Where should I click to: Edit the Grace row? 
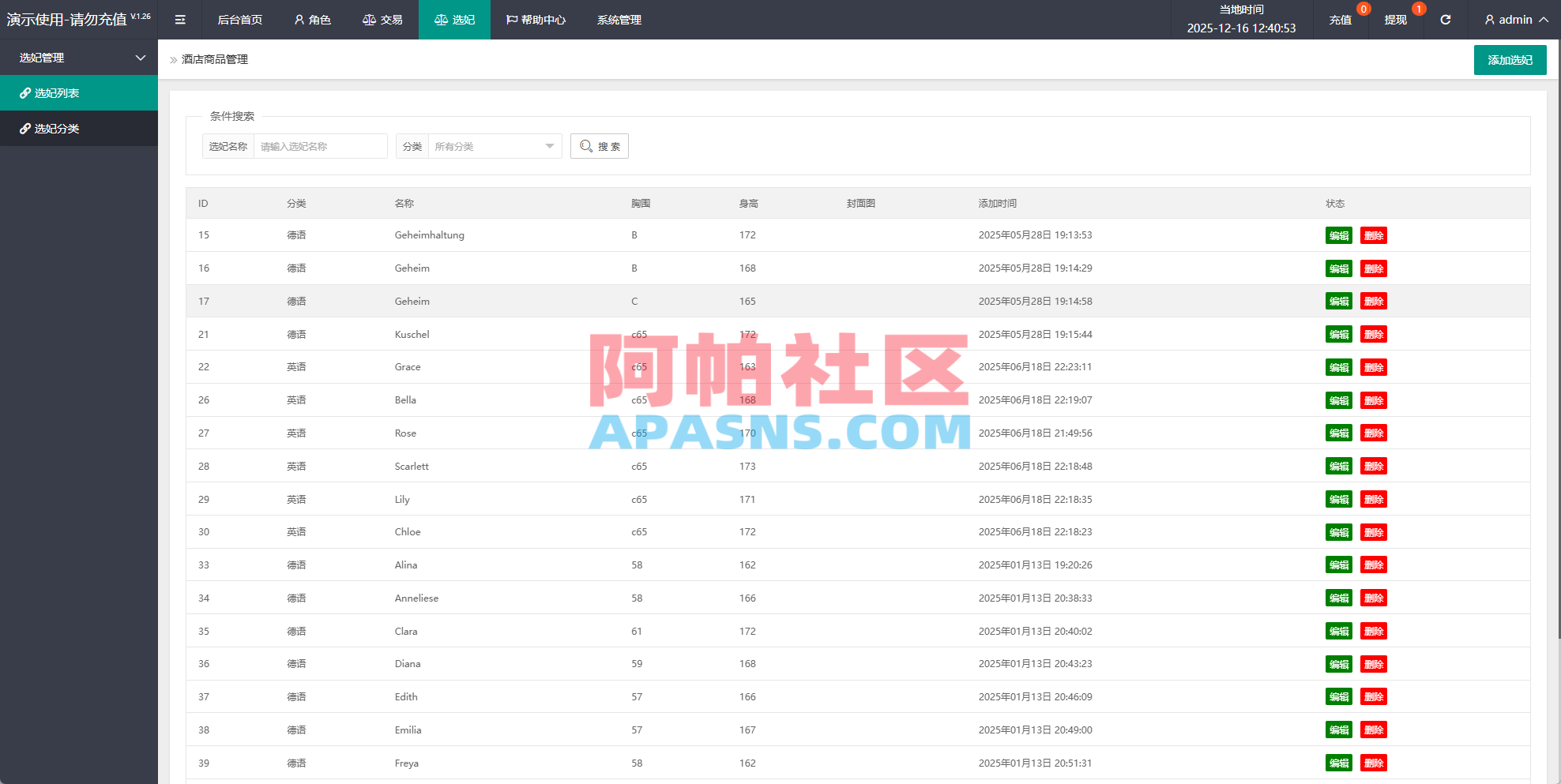(x=1339, y=367)
